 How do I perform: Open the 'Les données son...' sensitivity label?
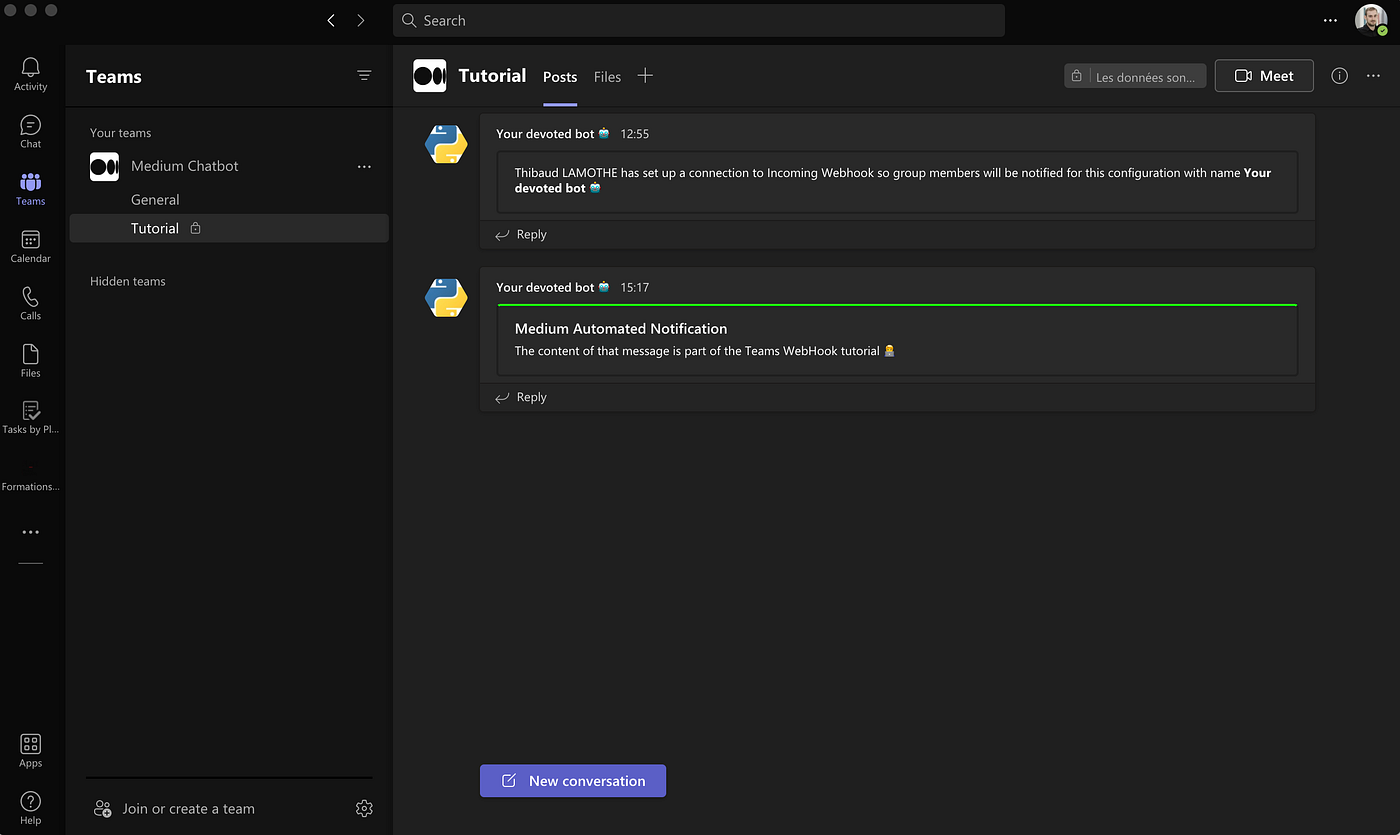point(1135,76)
